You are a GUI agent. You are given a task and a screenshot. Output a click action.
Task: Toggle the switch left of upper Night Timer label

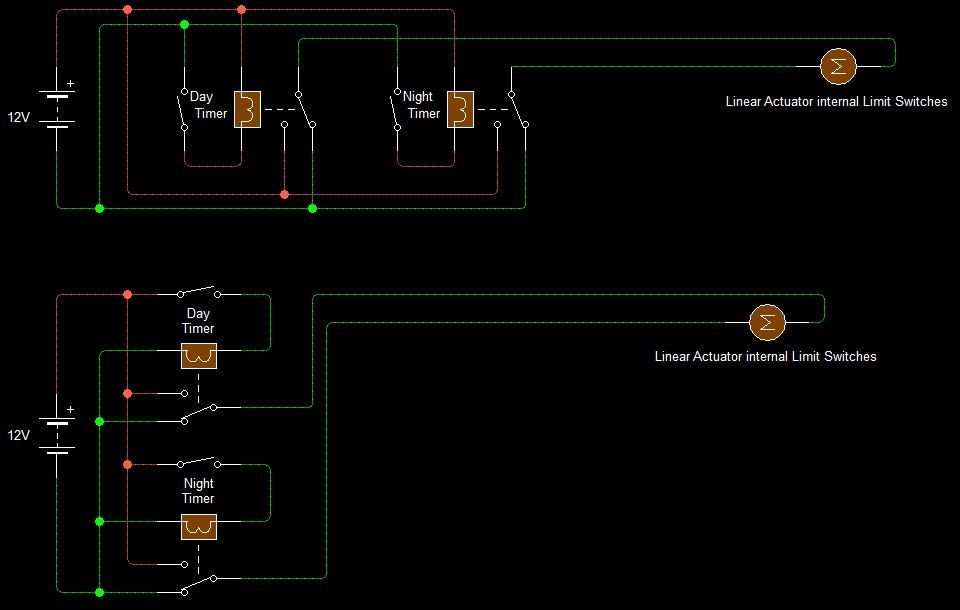point(397,110)
